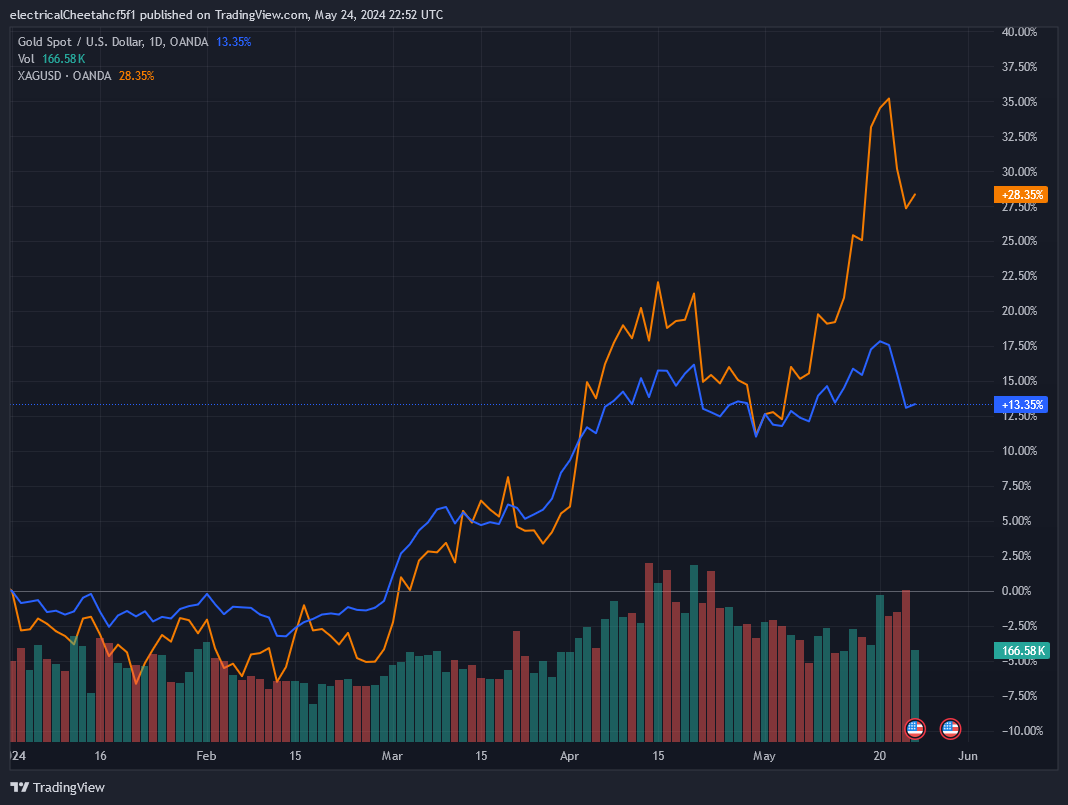
Task: Click the TradingView logo at bottom left
Action: pos(57,787)
